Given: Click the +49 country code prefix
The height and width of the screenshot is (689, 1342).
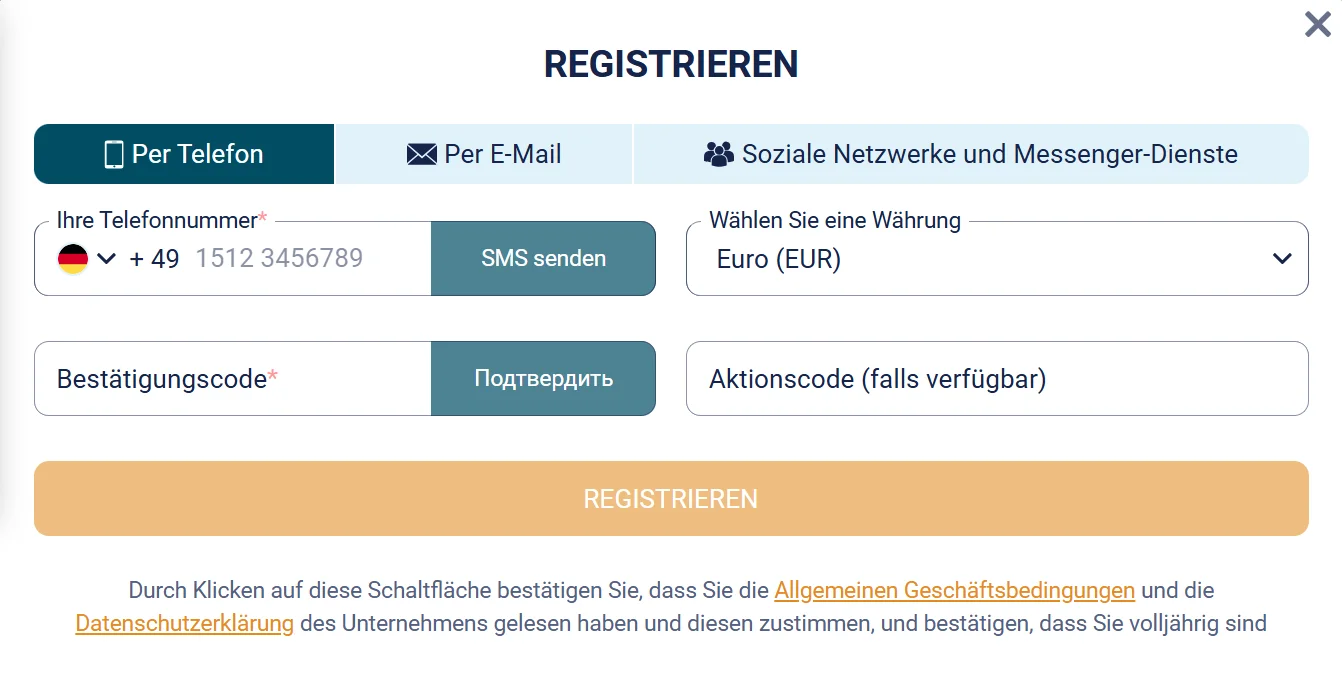Looking at the screenshot, I should pos(155,258).
